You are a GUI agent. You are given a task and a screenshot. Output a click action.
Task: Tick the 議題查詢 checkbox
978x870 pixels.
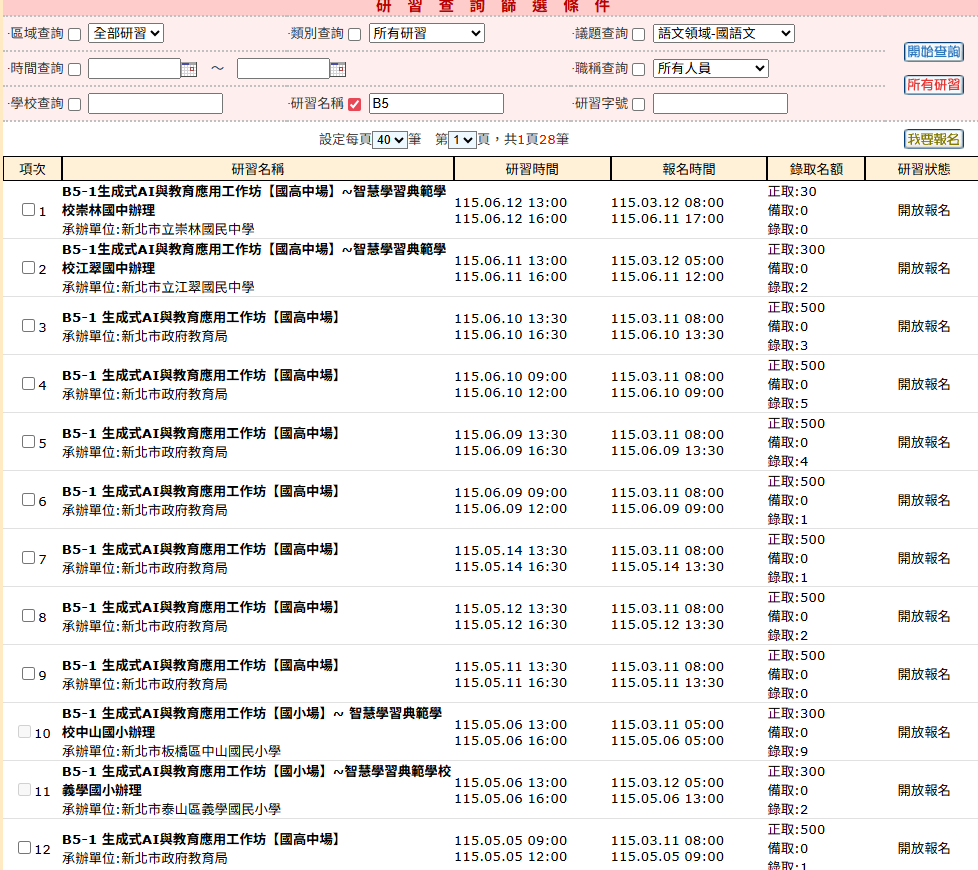[639, 34]
